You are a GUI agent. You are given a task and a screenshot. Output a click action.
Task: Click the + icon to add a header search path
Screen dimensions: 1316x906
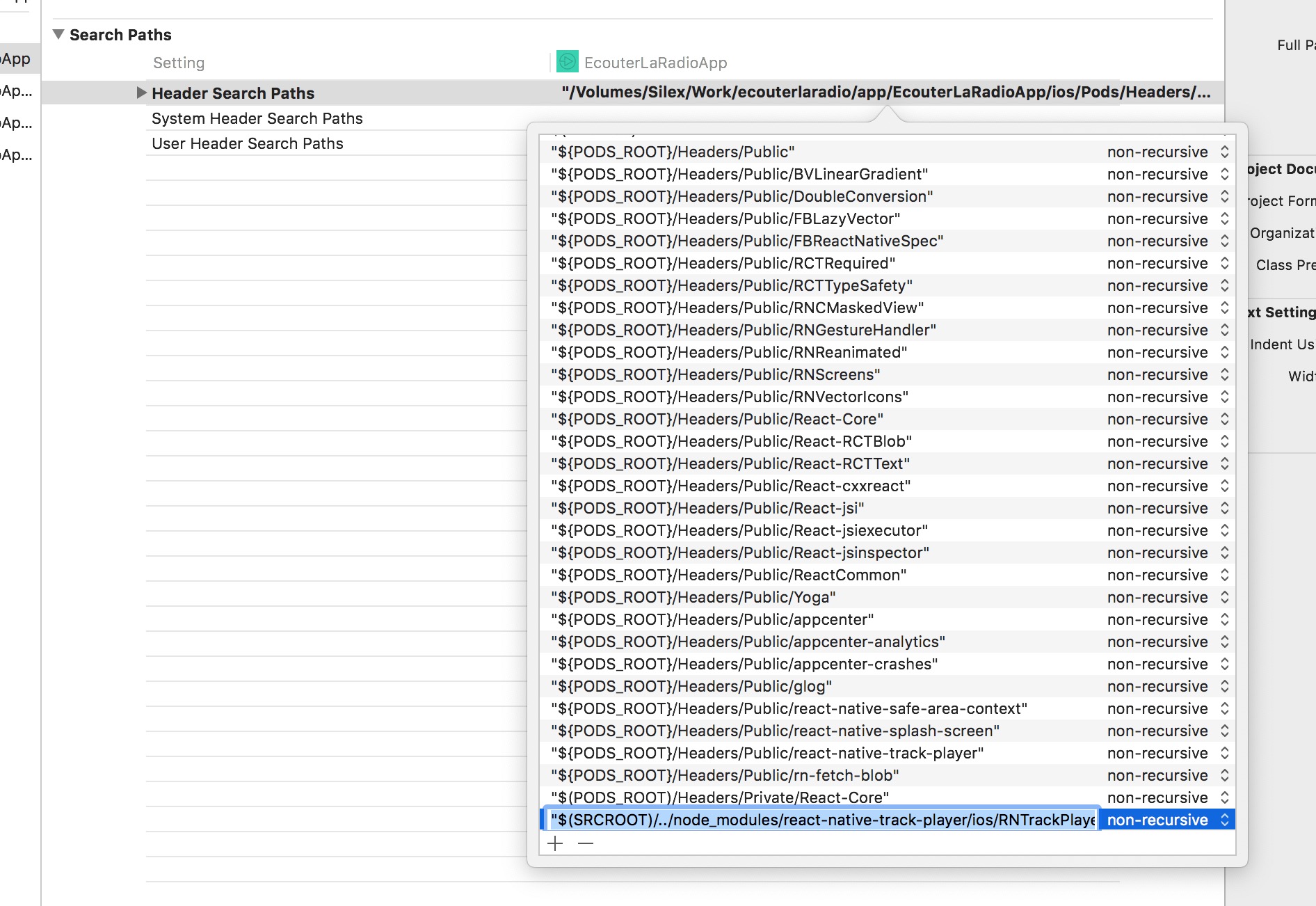click(x=555, y=843)
